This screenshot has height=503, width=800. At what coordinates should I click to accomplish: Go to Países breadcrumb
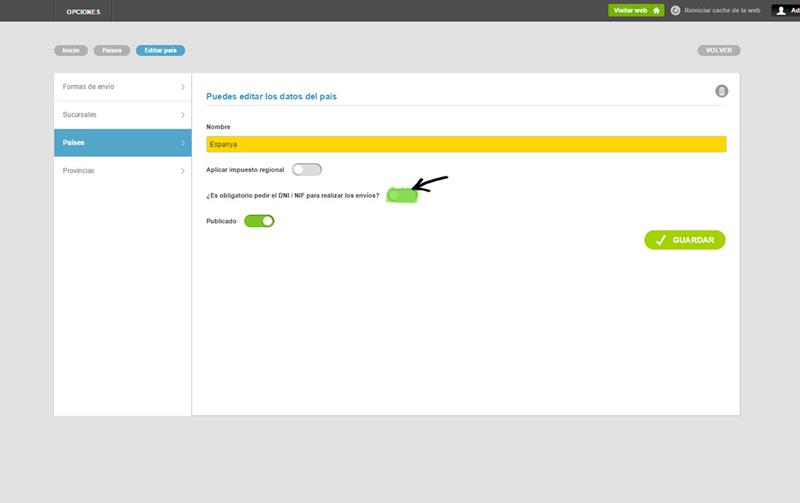112,50
